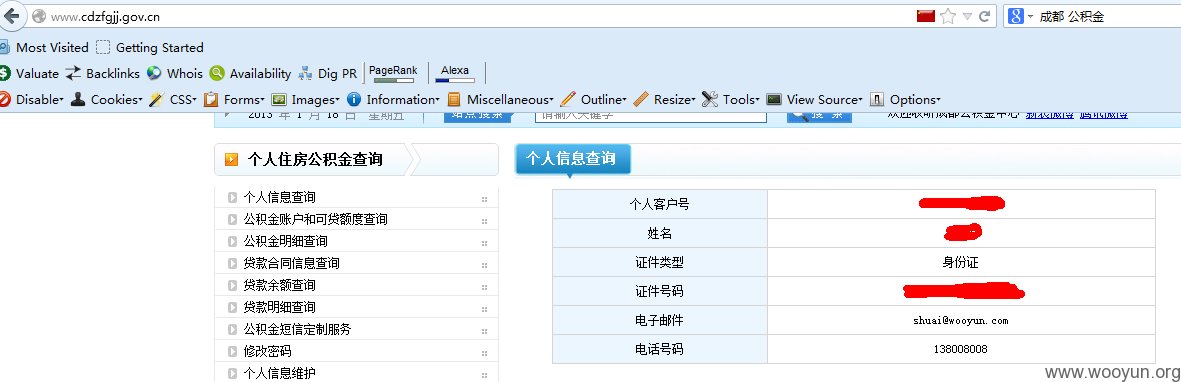Image resolution: width=1181 pixels, height=382 pixels.
Task: Click the Dig PR toolbar button
Action: click(328, 73)
